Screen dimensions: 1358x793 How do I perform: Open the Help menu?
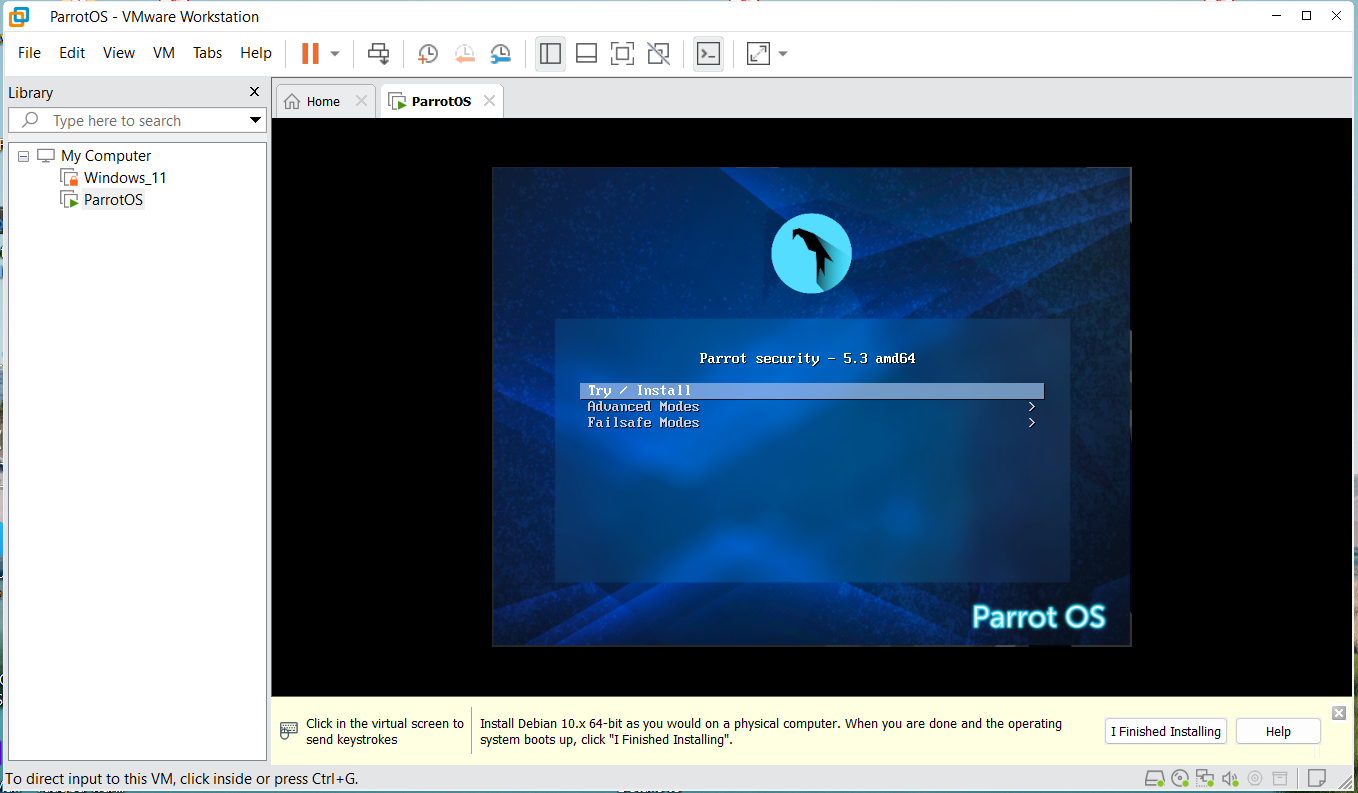coord(256,53)
